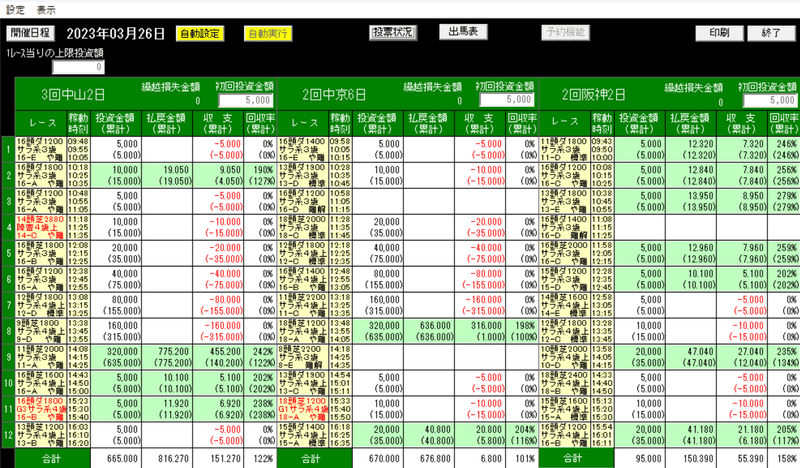Click Chukyo balance cell 316,000
800x468 pixels.
click(480, 331)
